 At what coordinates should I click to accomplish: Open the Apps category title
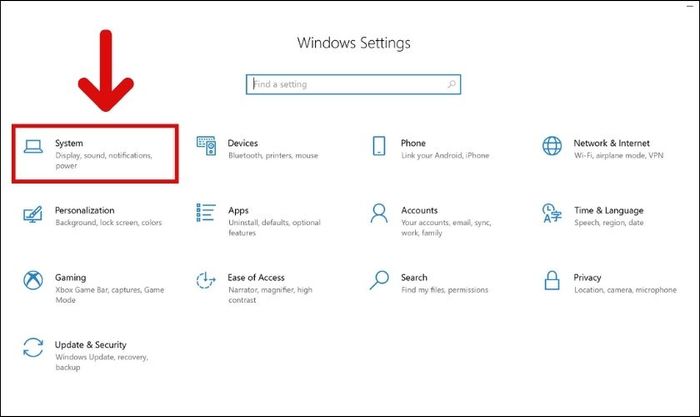238,211
